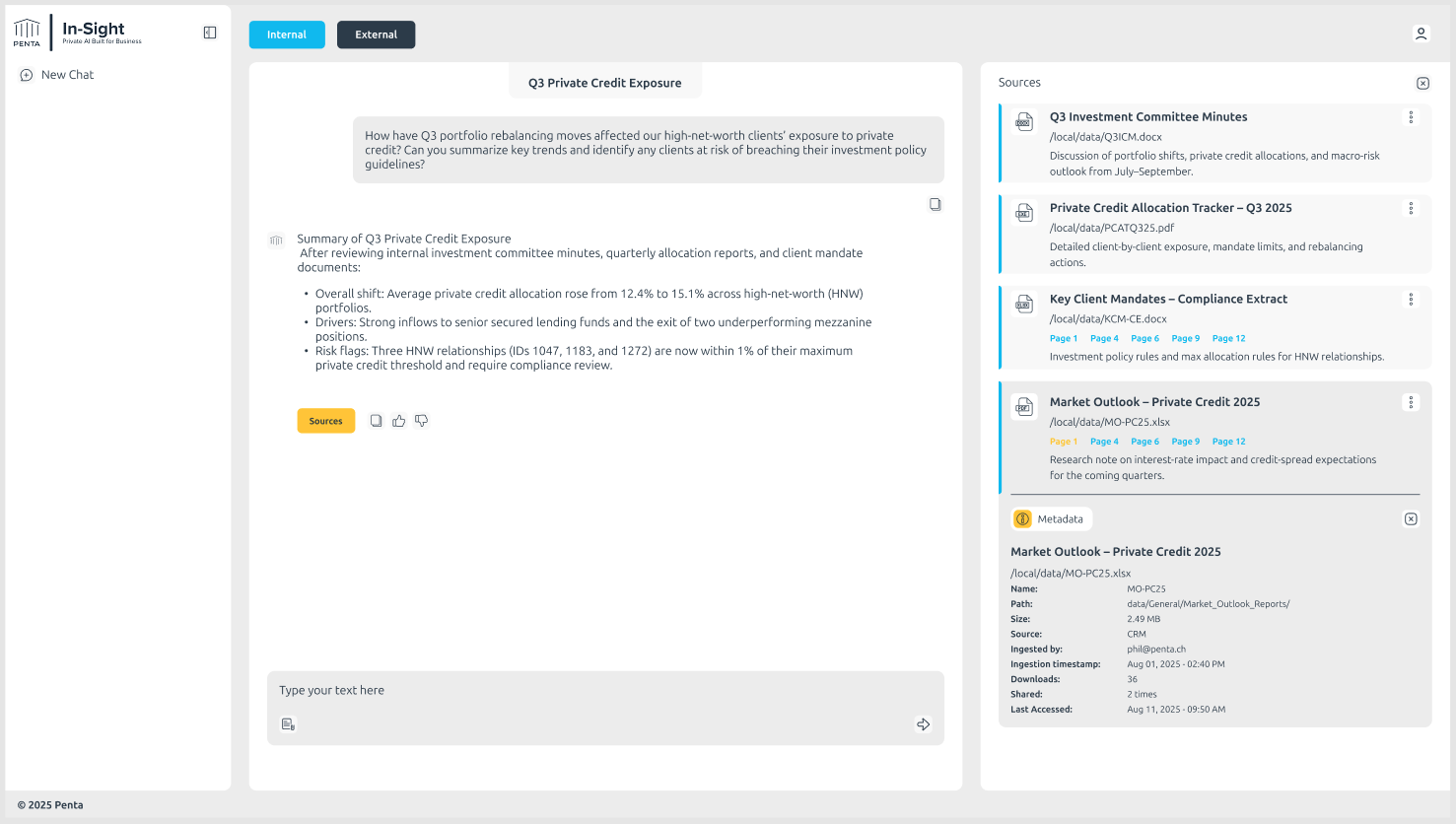Open options menu for Q3 Investment Committee Minutes
1456x824 pixels.
tap(1411, 117)
